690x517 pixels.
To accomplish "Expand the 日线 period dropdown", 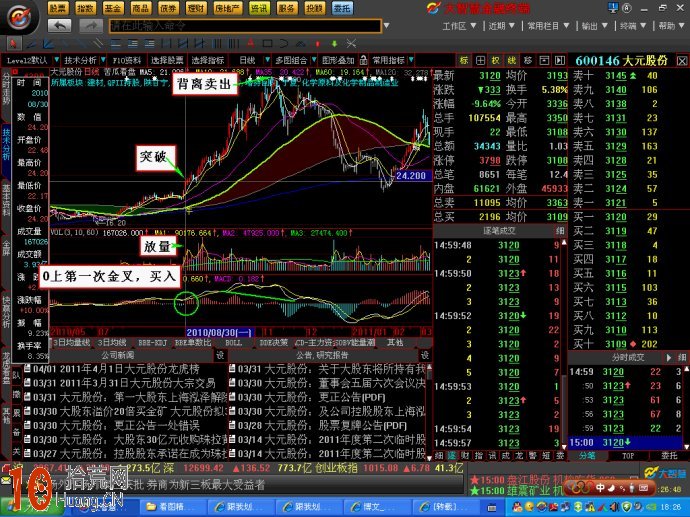I will [267, 60].
